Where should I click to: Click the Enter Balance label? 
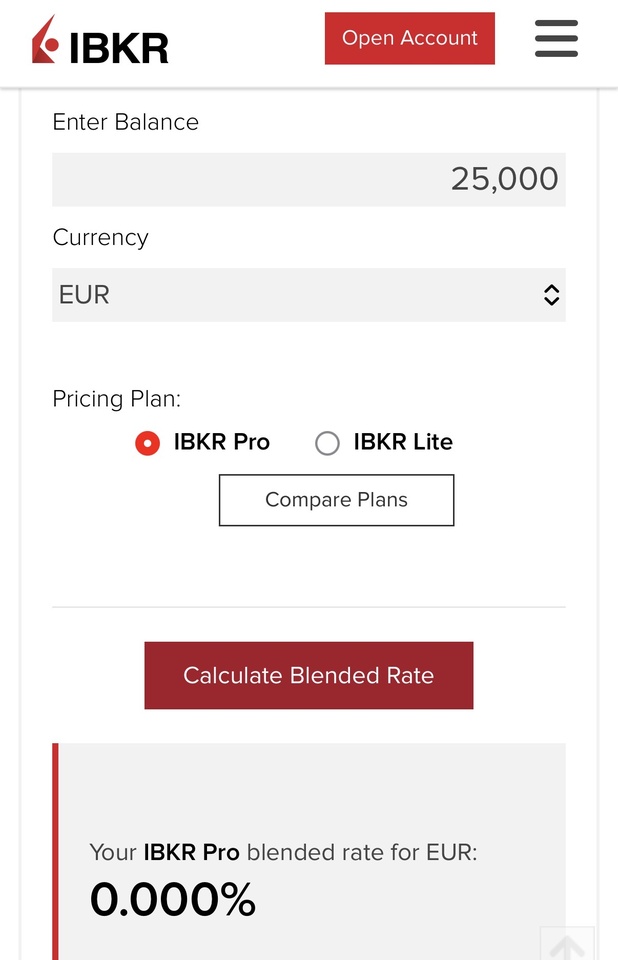pos(125,122)
